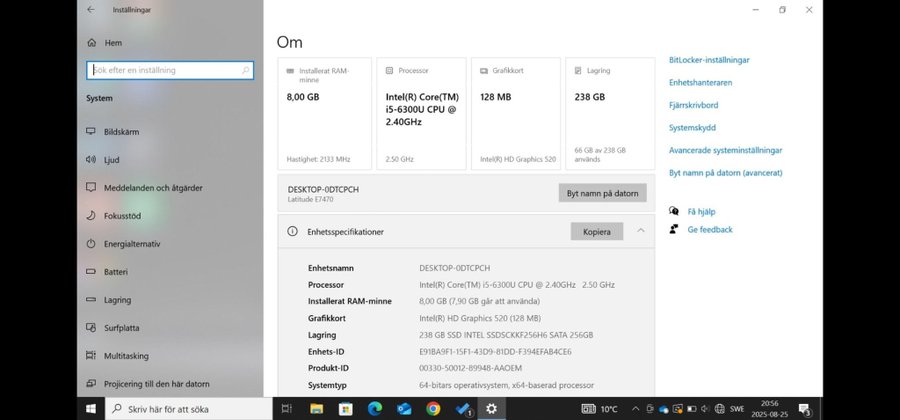Click the Processor info card
The width and height of the screenshot is (900, 420).
click(421, 114)
